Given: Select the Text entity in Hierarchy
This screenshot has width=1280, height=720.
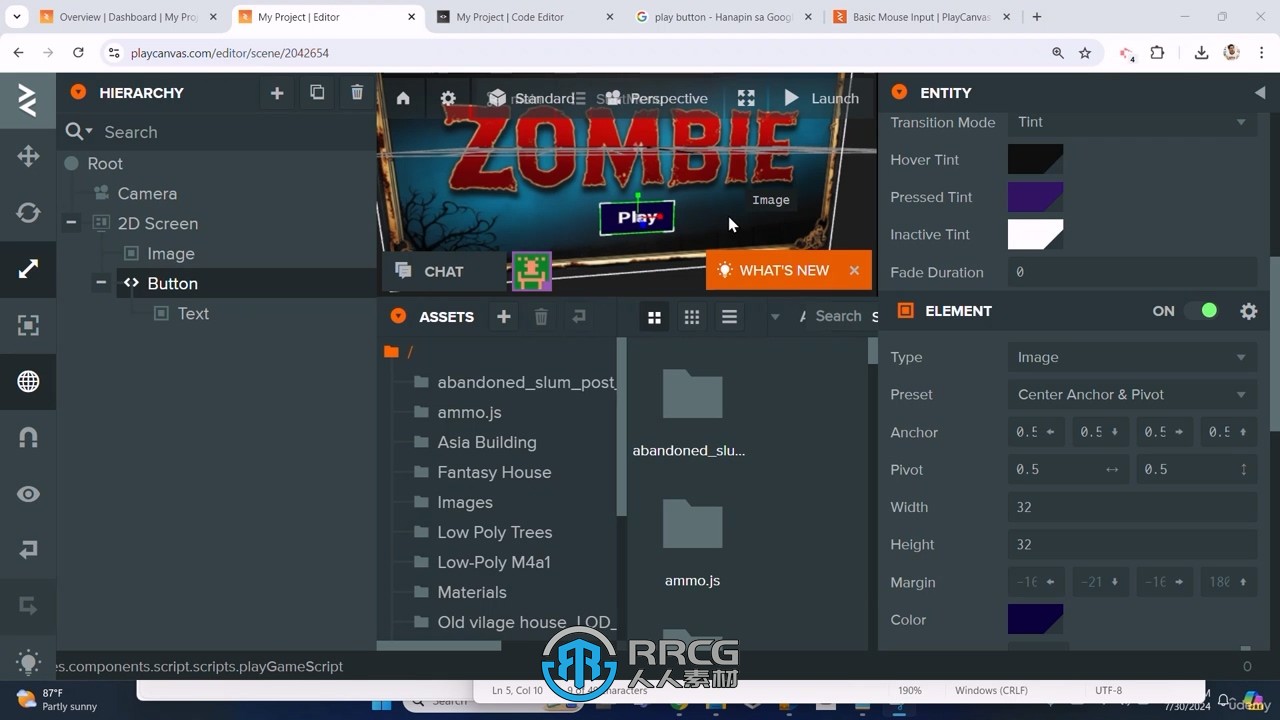Looking at the screenshot, I should coord(193,314).
